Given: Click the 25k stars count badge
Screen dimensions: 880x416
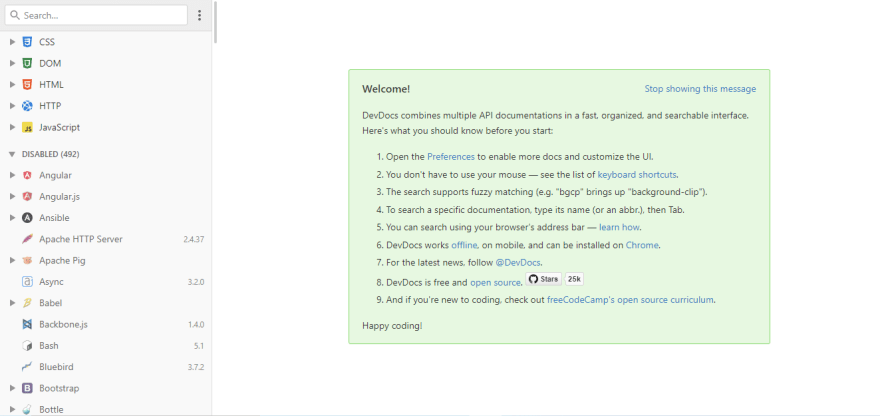Looking at the screenshot, I should pos(574,279).
